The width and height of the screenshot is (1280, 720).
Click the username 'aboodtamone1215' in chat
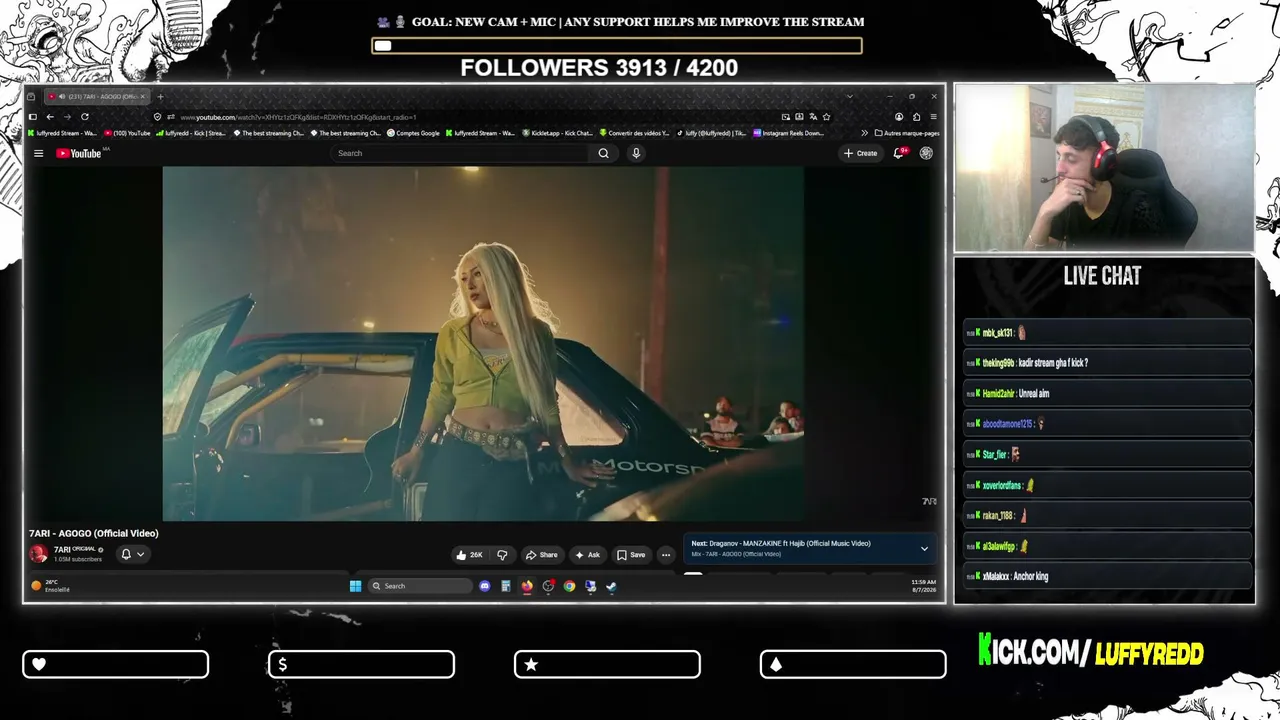(x=1007, y=424)
